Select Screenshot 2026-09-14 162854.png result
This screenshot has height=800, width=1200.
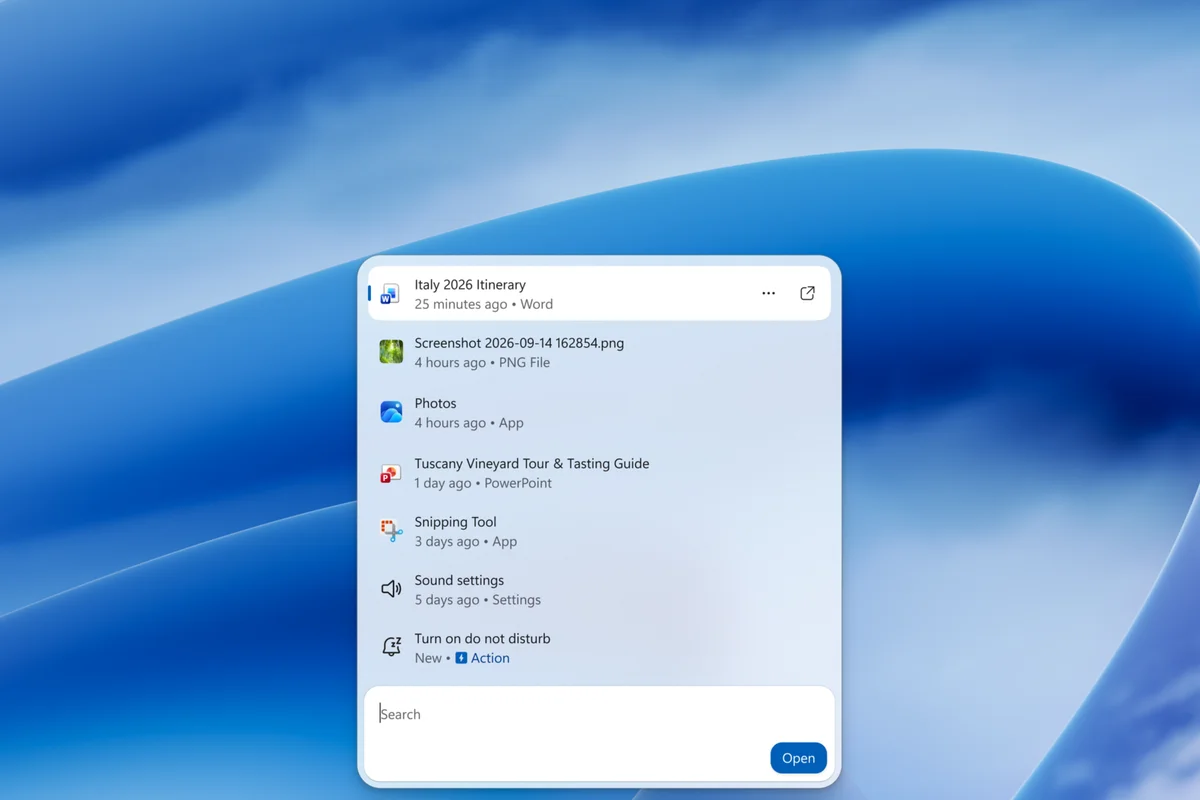tap(519, 343)
